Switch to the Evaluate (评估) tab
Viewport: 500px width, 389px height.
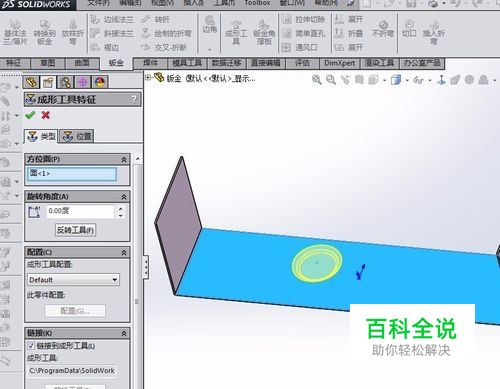click(302, 63)
